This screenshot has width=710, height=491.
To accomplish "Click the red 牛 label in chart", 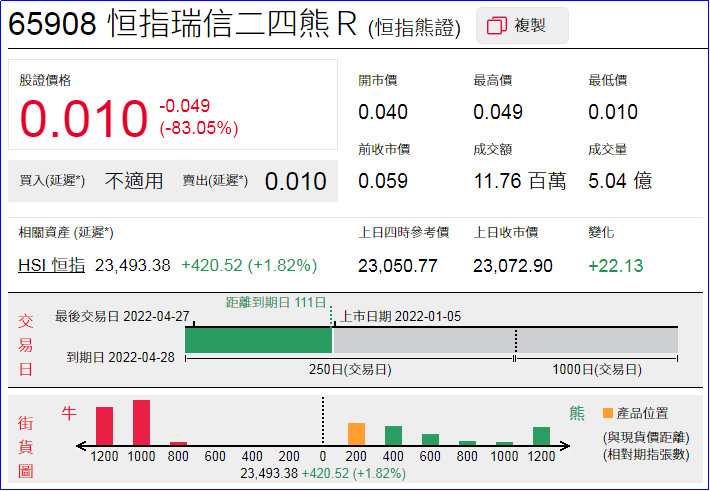I will click(x=69, y=413).
